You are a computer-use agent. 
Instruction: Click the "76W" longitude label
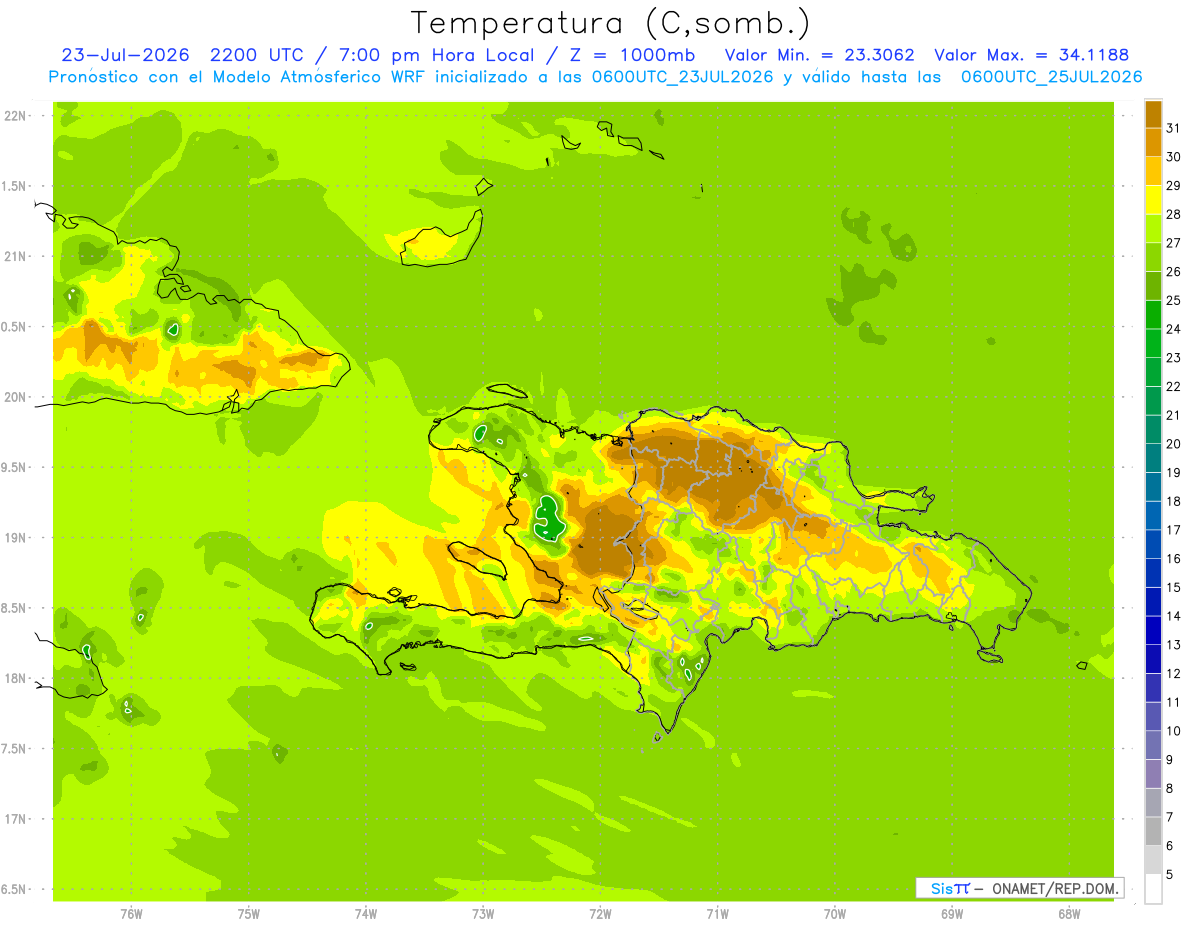pos(131,913)
